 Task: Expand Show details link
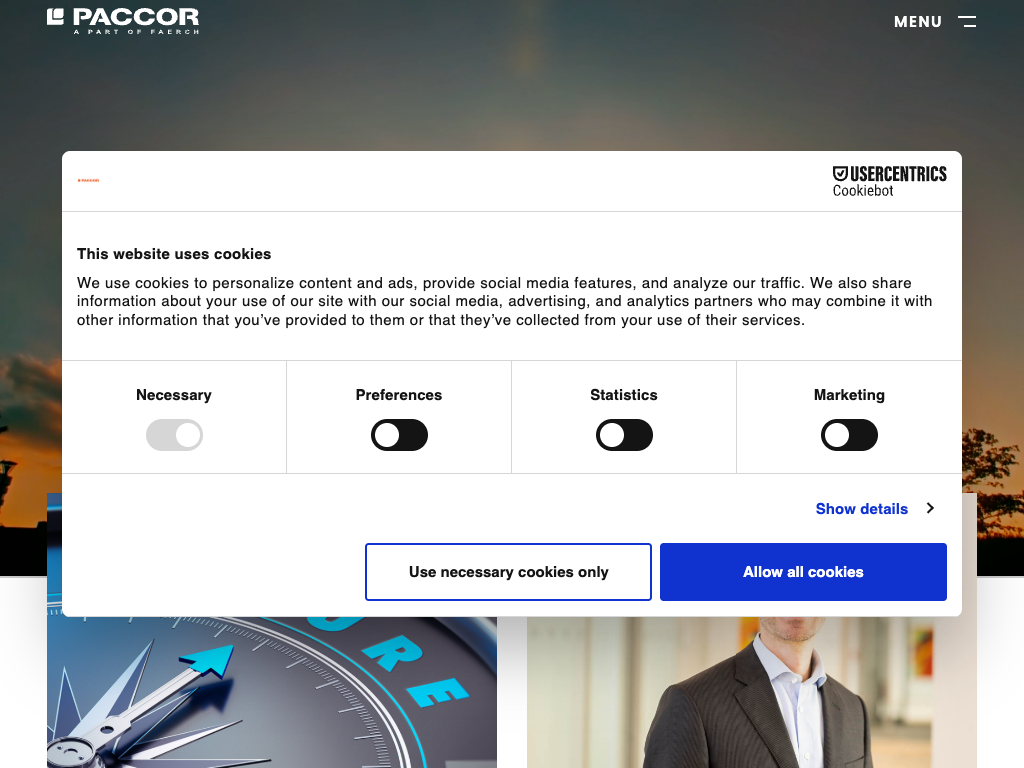pos(861,509)
